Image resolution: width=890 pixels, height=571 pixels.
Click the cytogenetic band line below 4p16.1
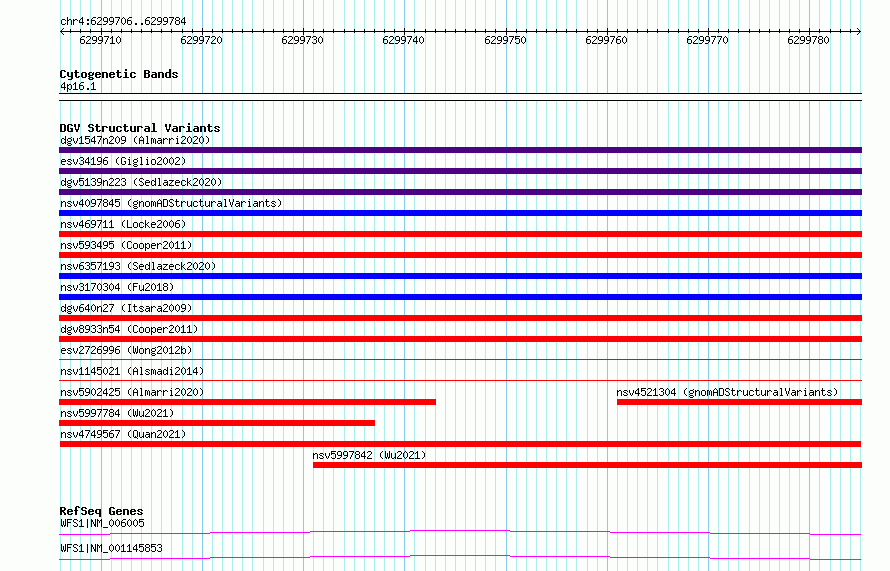(x=460, y=97)
